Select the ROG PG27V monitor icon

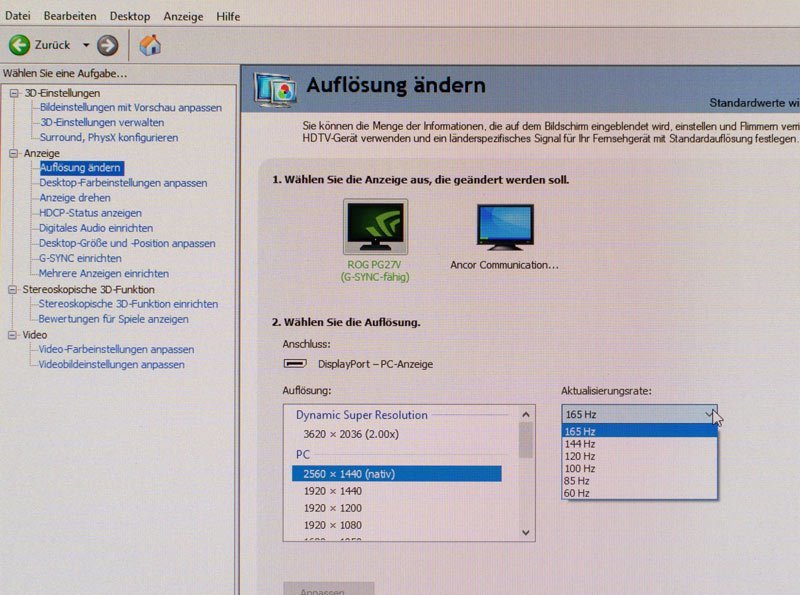click(x=376, y=227)
